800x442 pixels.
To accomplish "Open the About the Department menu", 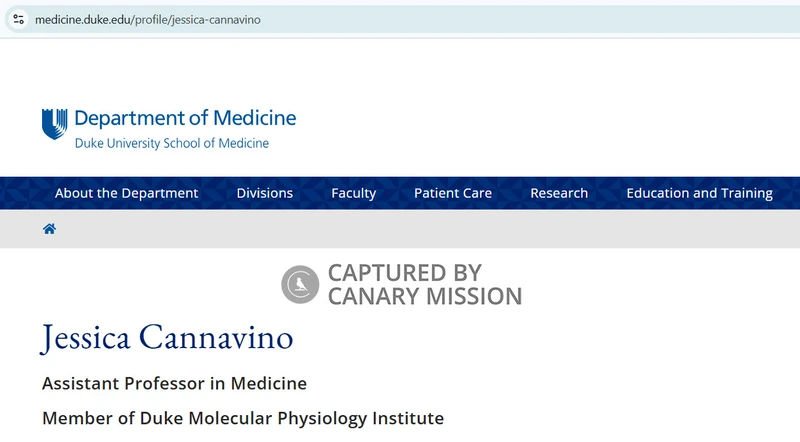I will click(x=126, y=193).
